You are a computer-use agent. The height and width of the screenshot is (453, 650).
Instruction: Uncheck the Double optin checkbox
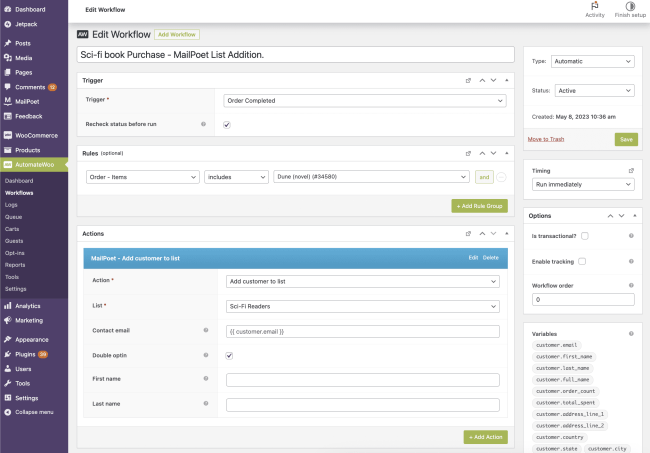pos(230,355)
